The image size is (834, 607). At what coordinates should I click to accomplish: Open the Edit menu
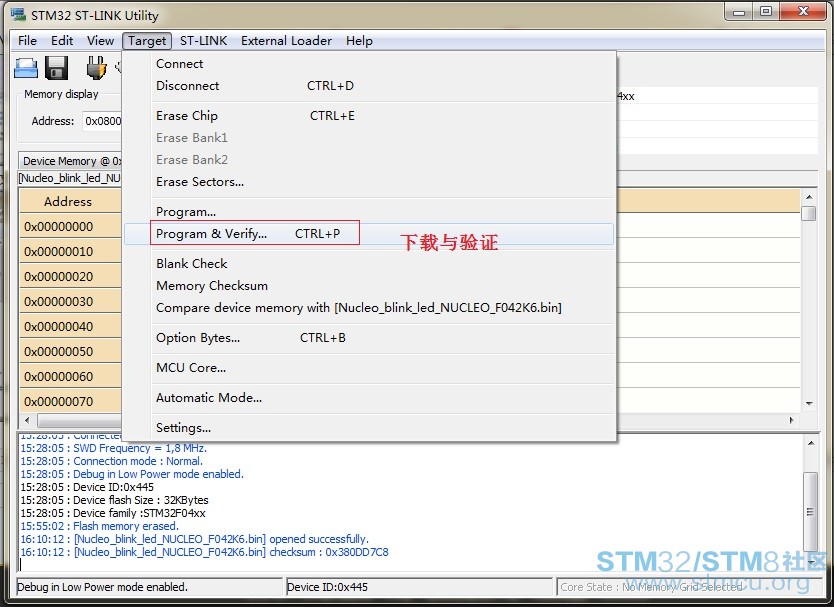[x=62, y=41]
